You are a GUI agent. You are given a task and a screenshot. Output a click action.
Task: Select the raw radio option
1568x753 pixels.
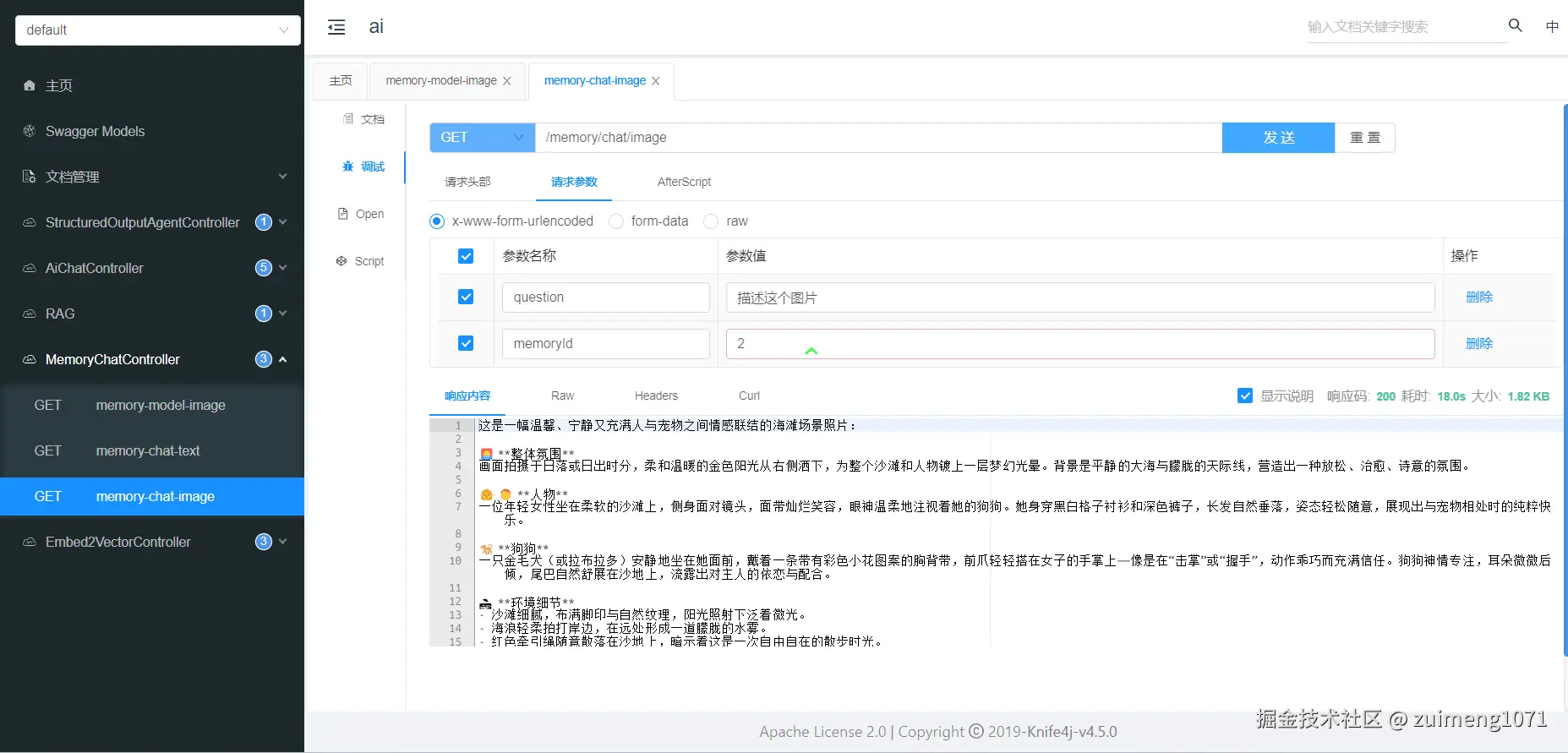[x=711, y=221]
